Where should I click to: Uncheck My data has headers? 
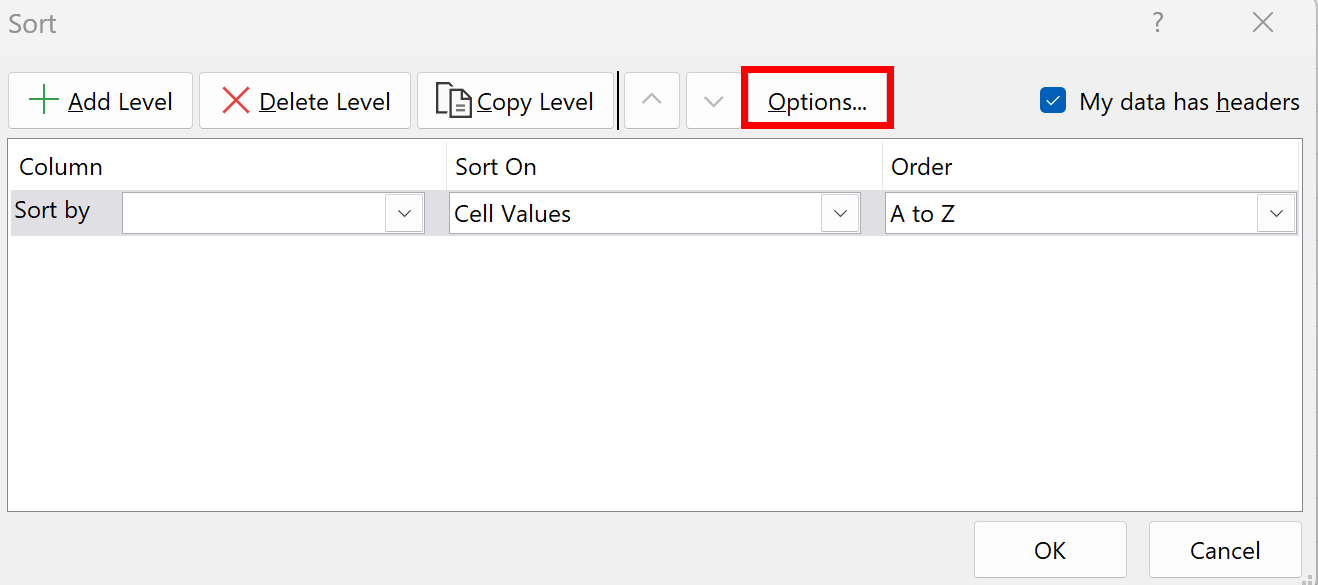pos(1052,100)
